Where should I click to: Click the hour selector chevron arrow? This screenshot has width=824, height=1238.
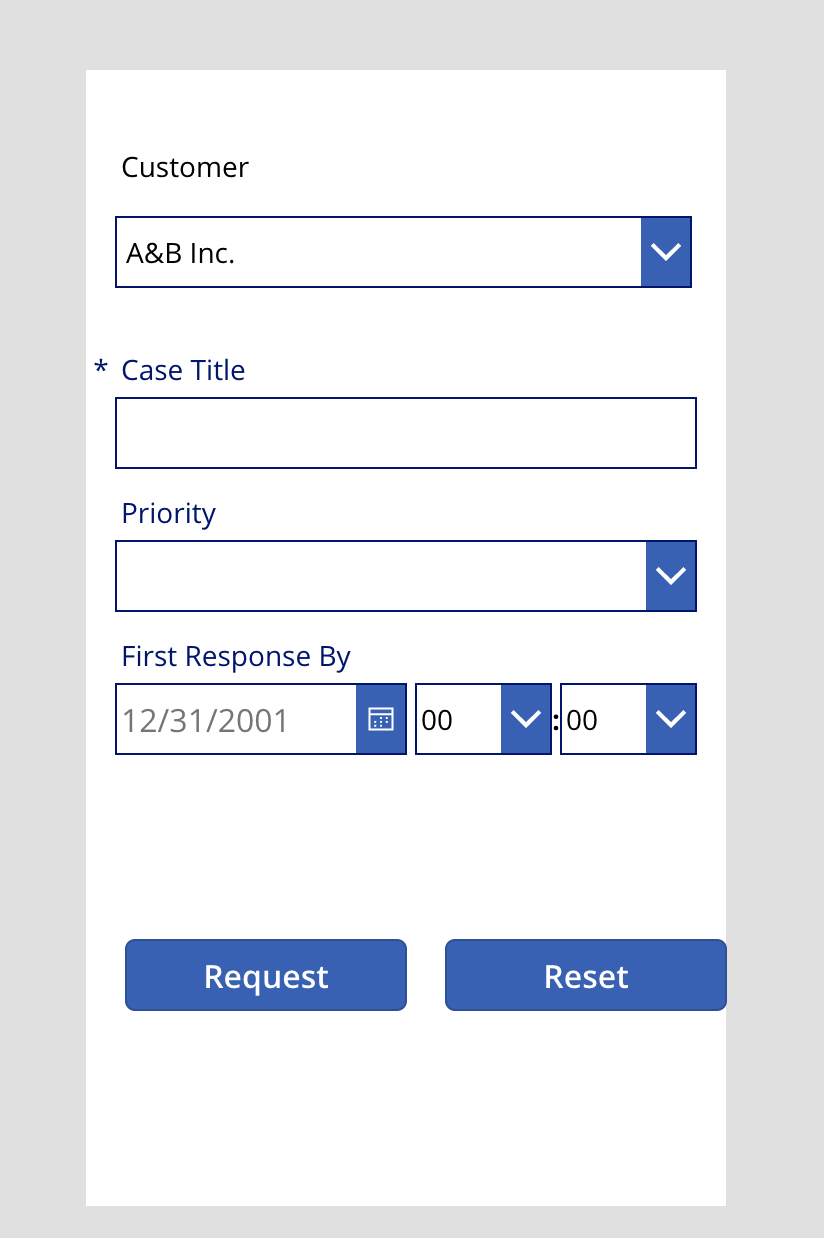pyautogui.click(x=526, y=719)
